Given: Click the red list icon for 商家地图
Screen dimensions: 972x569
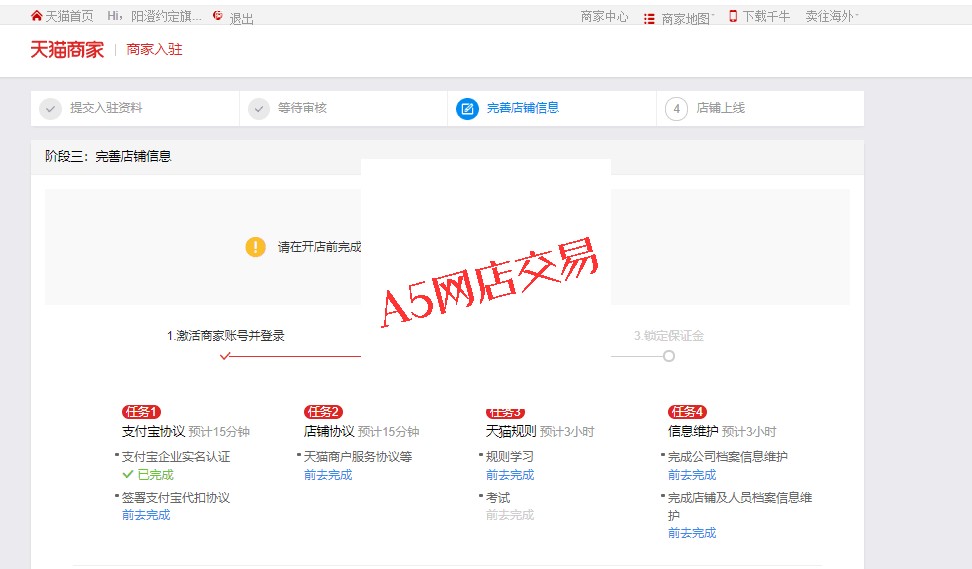Looking at the screenshot, I should click(x=649, y=19).
